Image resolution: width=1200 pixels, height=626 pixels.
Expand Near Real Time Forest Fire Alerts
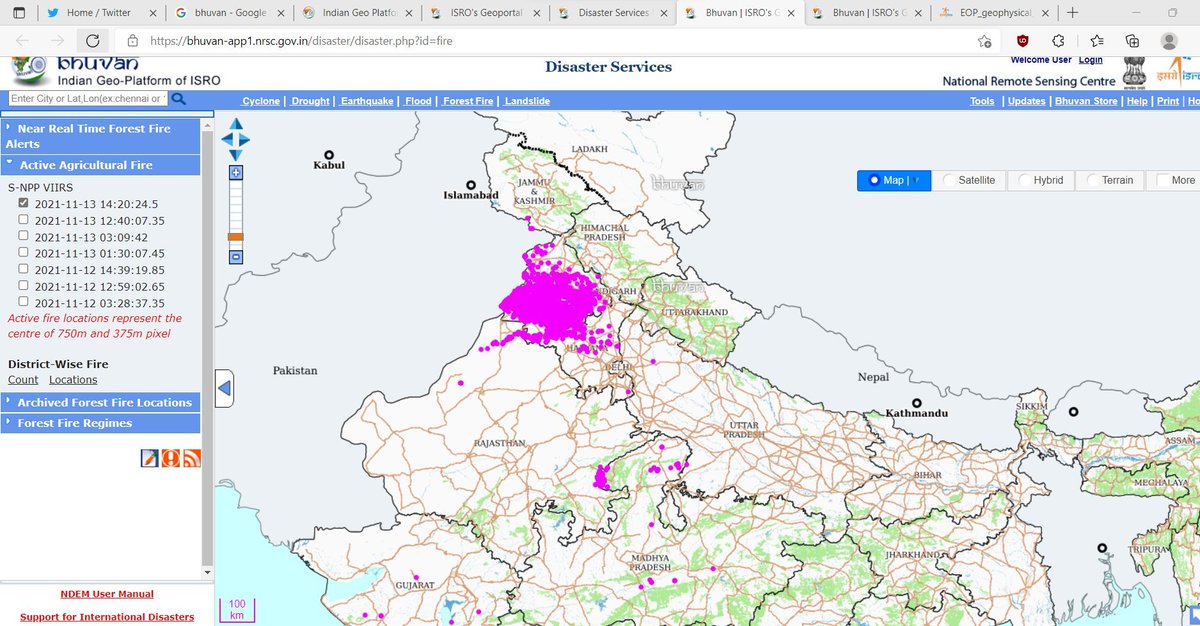click(100, 136)
